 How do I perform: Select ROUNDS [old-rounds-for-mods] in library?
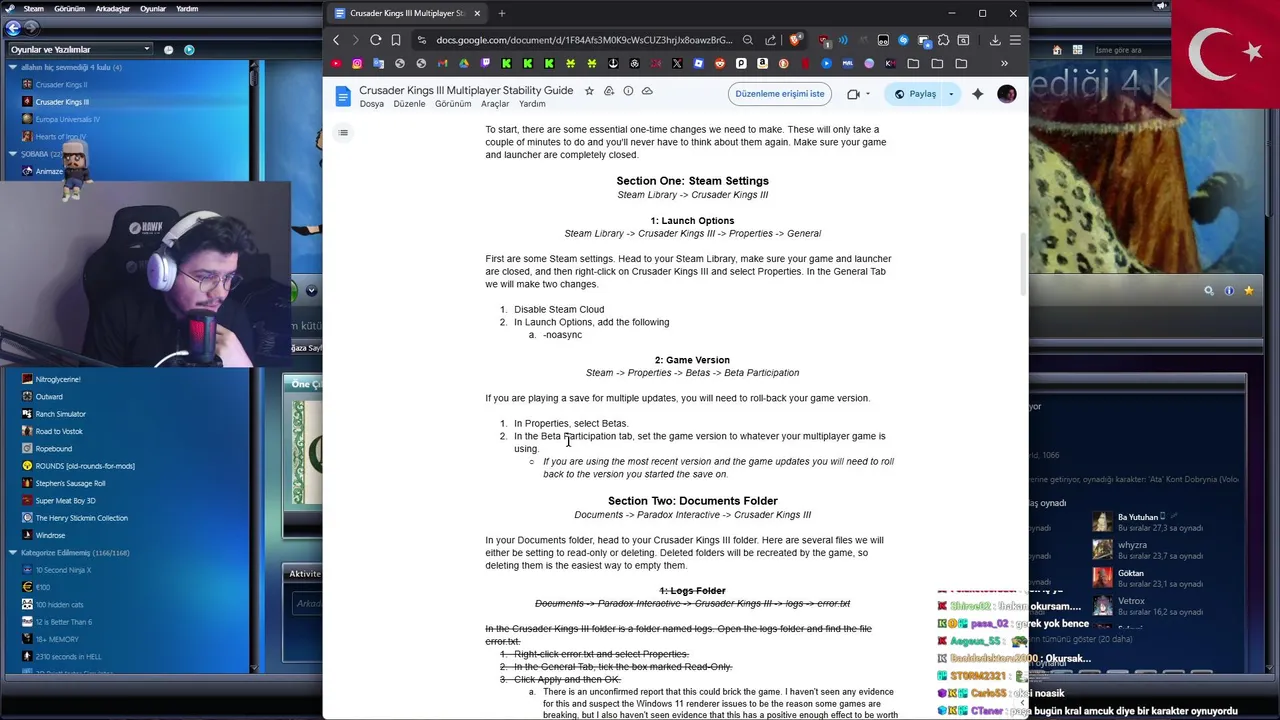pos(85,466)
